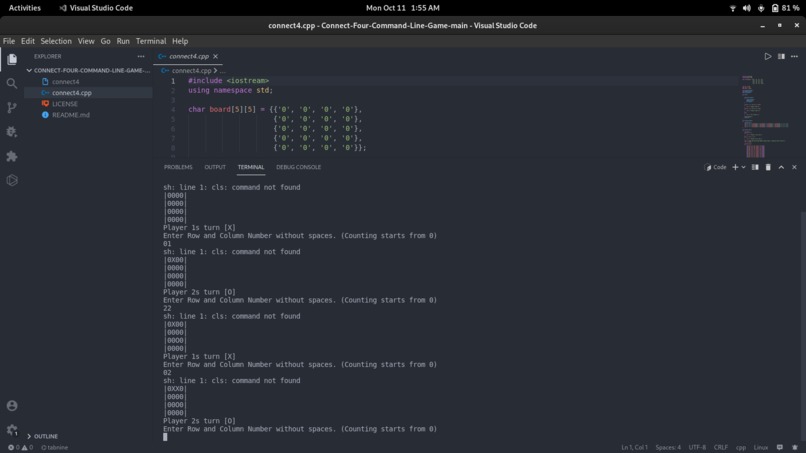Click the terminal input cursor line
806x453 pixels.
tap(165, 437)
